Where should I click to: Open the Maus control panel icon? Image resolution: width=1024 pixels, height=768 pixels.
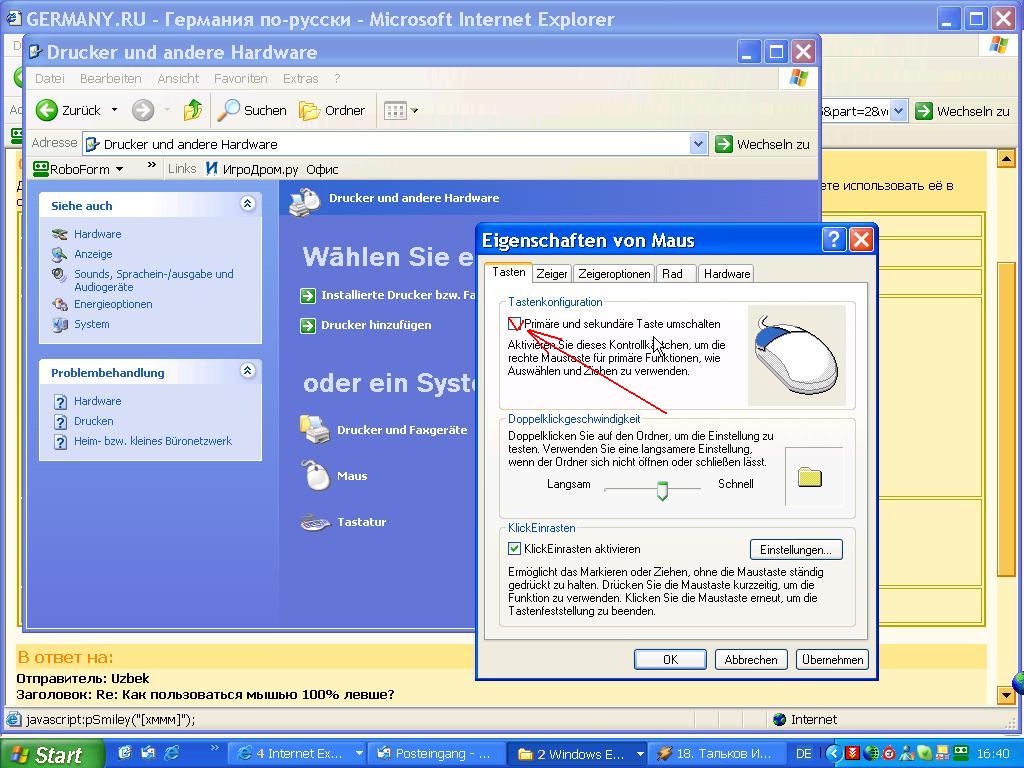(x=317, y=475)
